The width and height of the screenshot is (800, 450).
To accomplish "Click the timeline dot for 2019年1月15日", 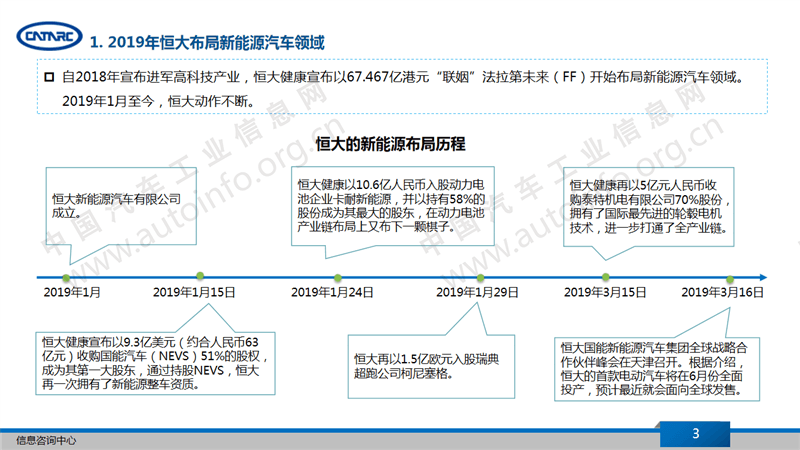I will (x=200, y=276).
